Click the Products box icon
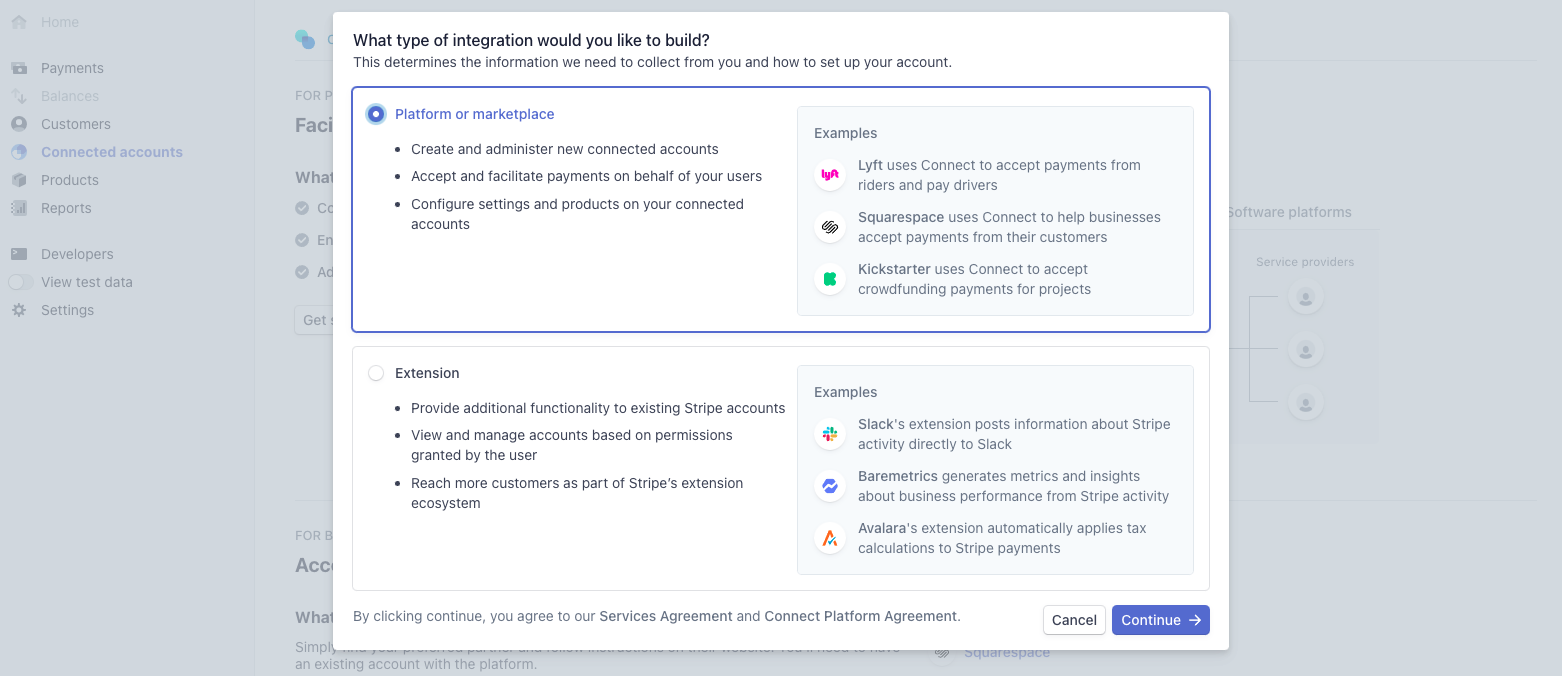The image size is (1562, 676). (x=19, y=180)
